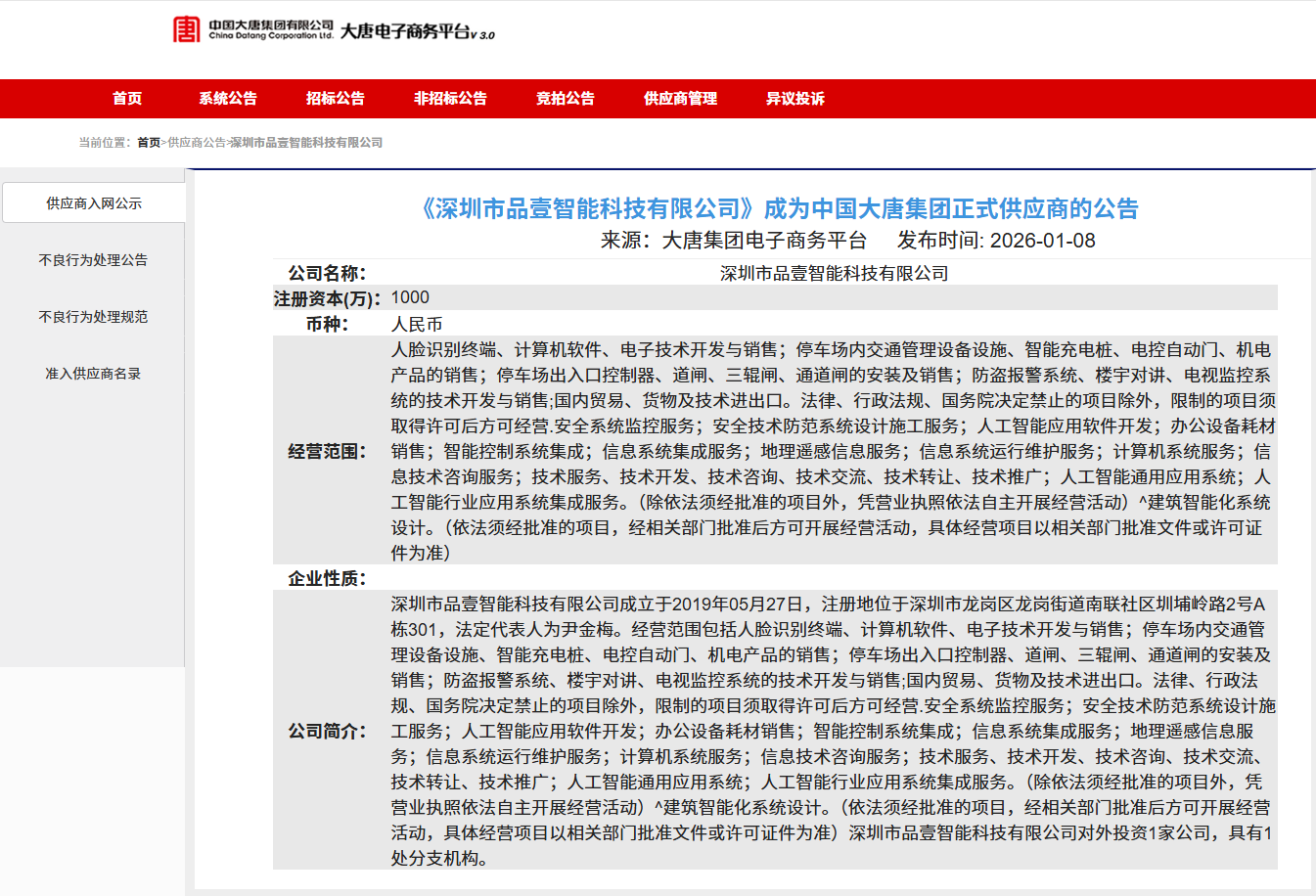Go to the 招标公告 section
1316x896 pixels.
[336, 99]
